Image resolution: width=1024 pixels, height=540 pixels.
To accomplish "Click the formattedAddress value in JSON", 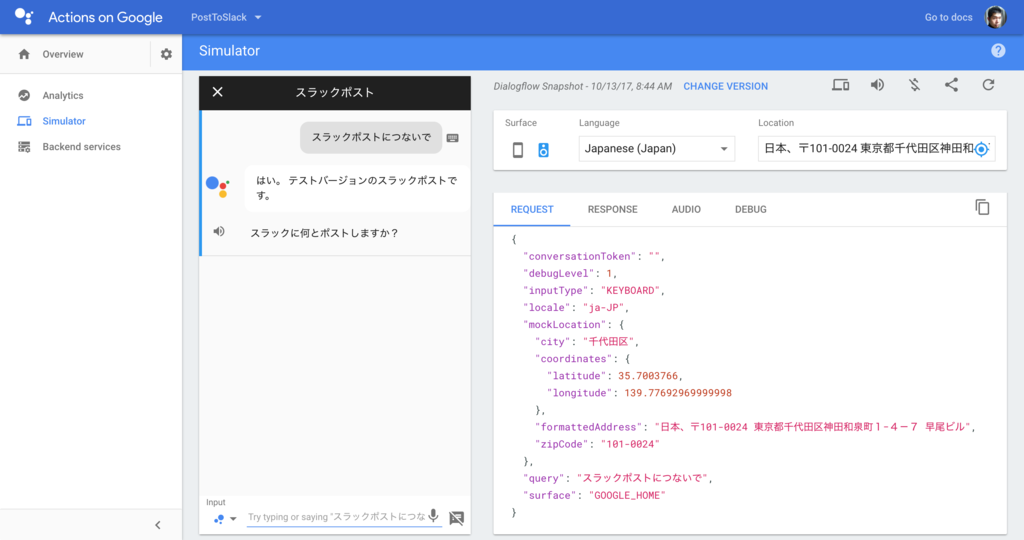I will [x=812, y=426].
